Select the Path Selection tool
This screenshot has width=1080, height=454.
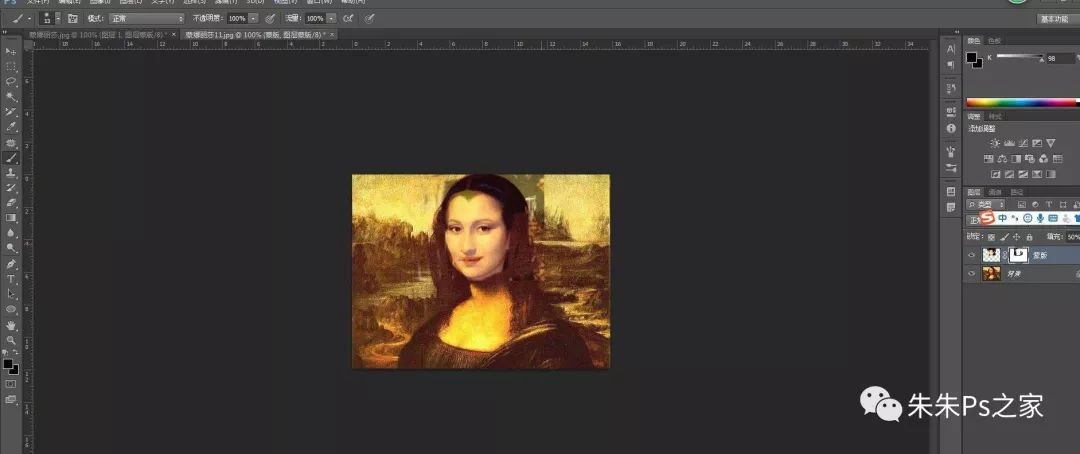(11, 294)
